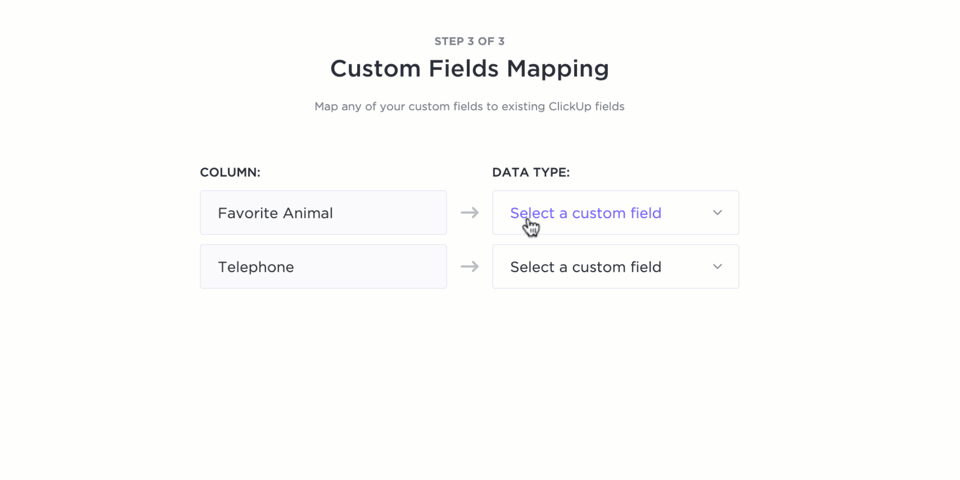Select the Telephone column field
The width and height of the screenshot is (960, 480).
click(x=323, y=267)
